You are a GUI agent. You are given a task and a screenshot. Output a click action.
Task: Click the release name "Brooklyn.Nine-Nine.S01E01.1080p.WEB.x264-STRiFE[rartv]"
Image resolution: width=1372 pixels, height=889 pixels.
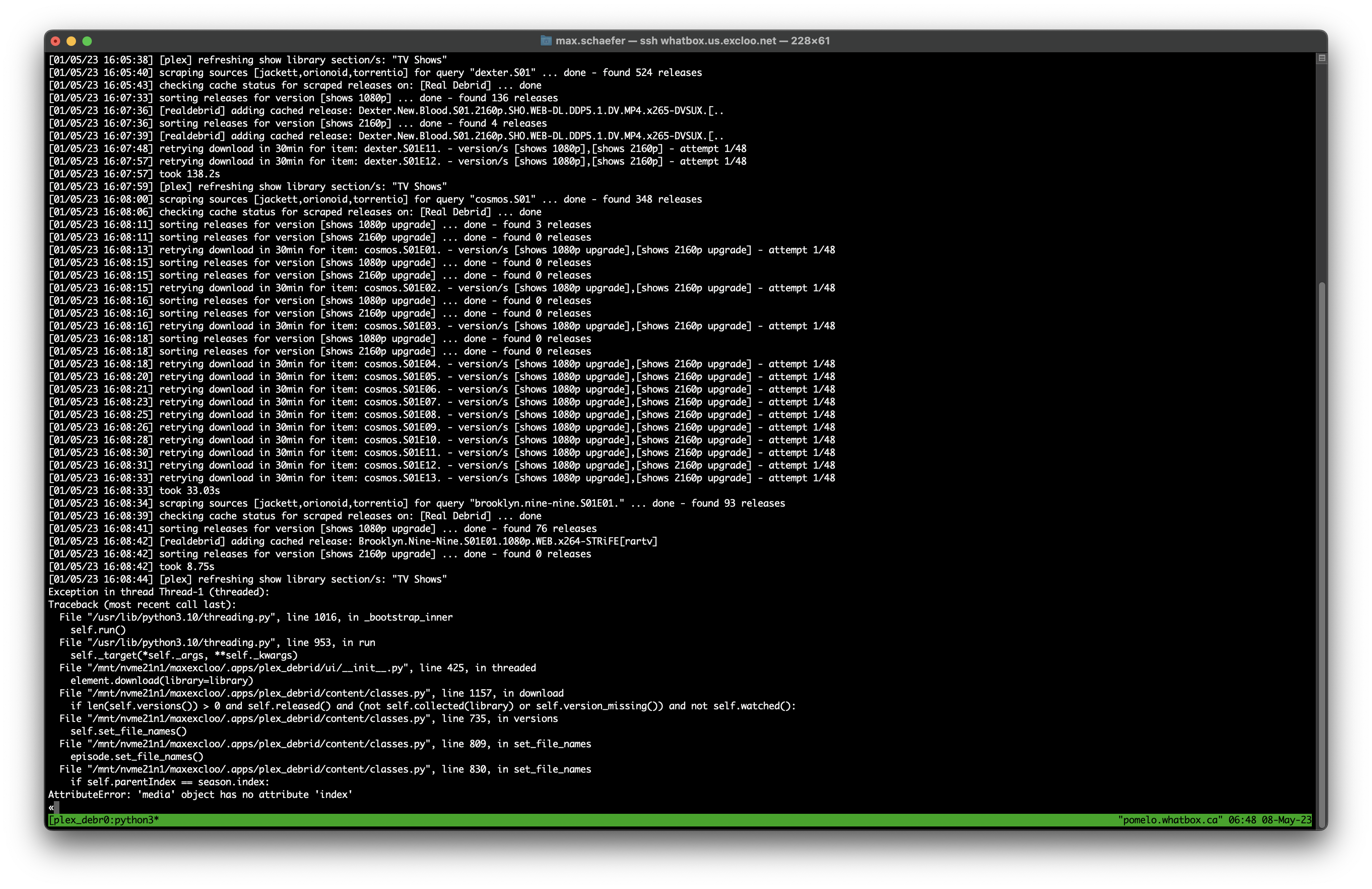tap(508, 541)
